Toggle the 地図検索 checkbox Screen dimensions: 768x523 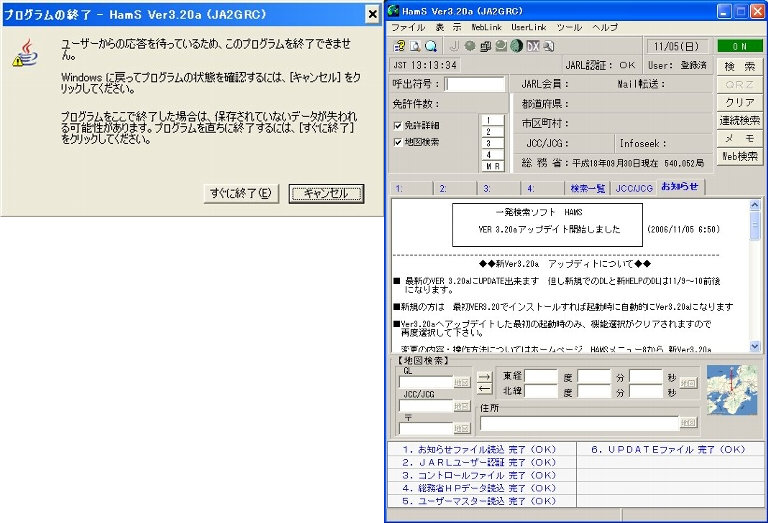(x=398, y=143)
